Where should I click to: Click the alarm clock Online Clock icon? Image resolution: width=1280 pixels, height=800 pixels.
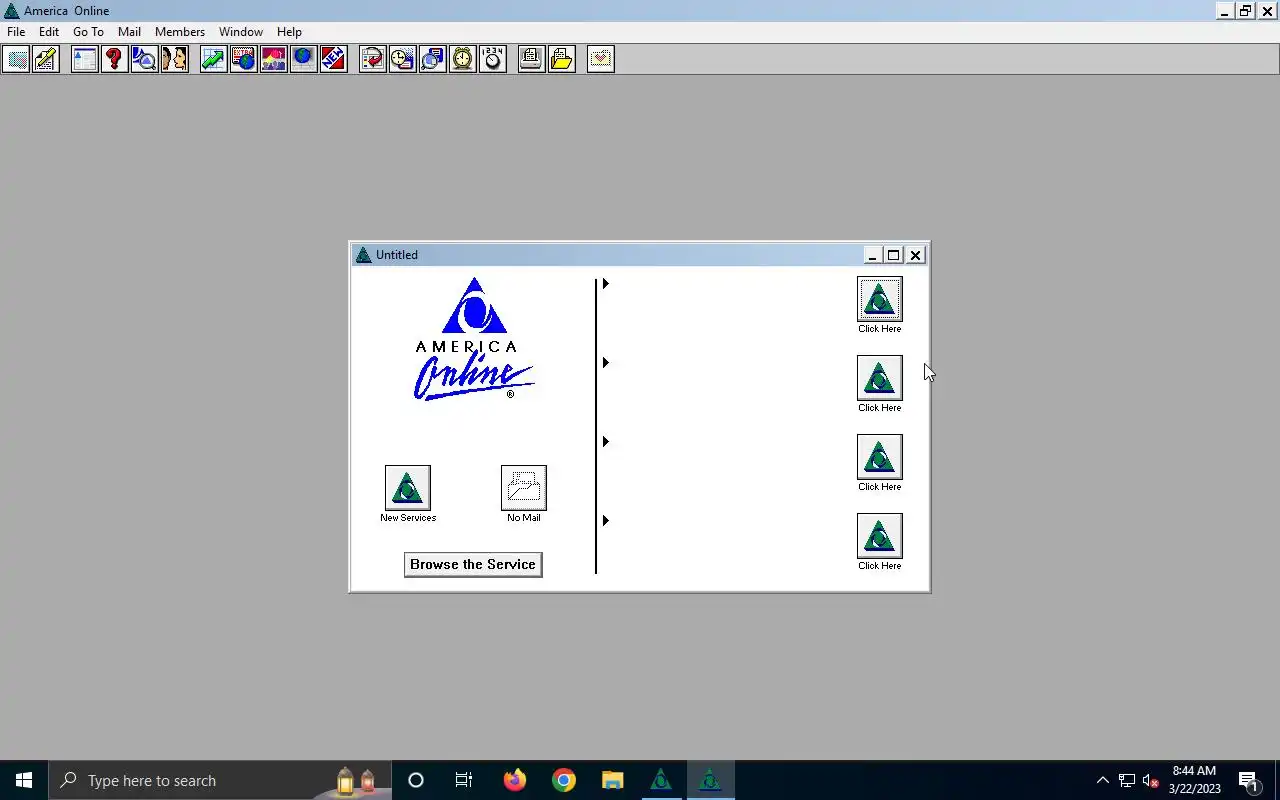pyautogui.click(x=463, y=59)
